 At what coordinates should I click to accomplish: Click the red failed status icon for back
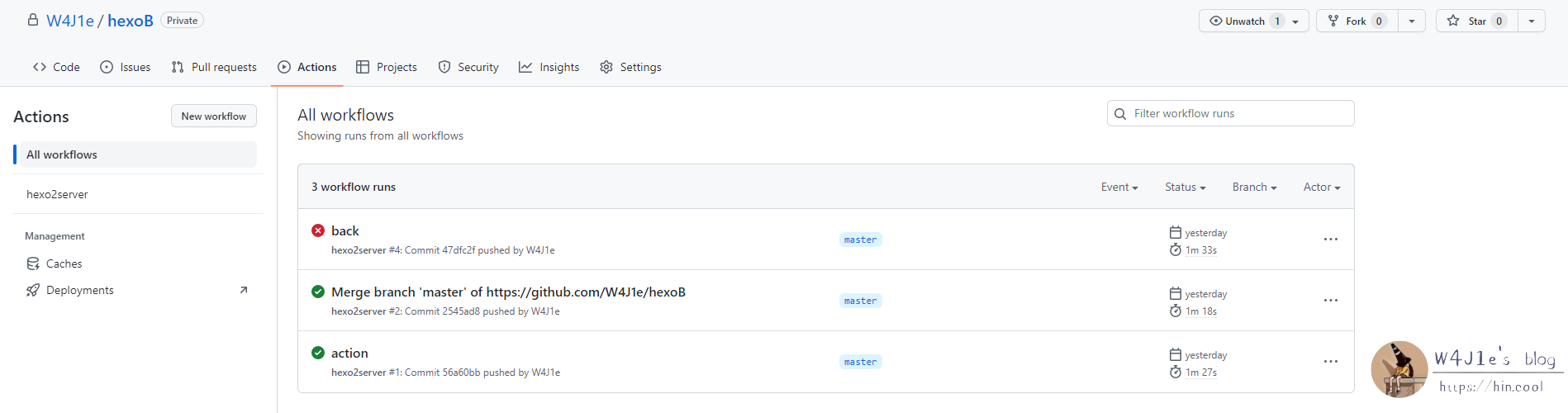pos(318,230)
